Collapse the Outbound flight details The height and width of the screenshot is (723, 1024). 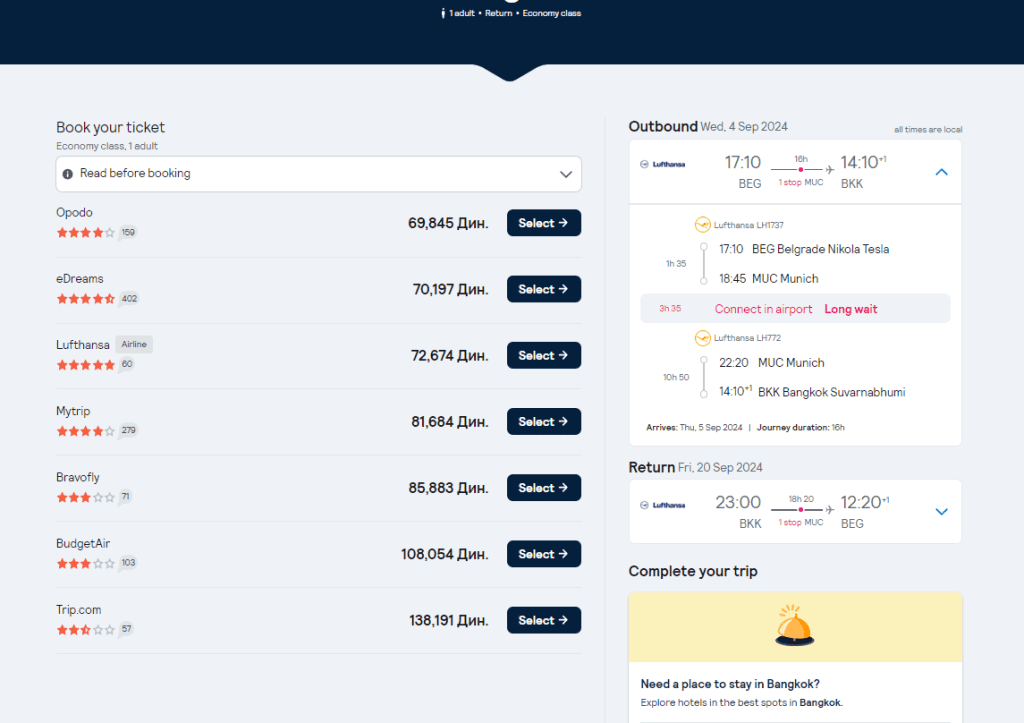(940, 172)
